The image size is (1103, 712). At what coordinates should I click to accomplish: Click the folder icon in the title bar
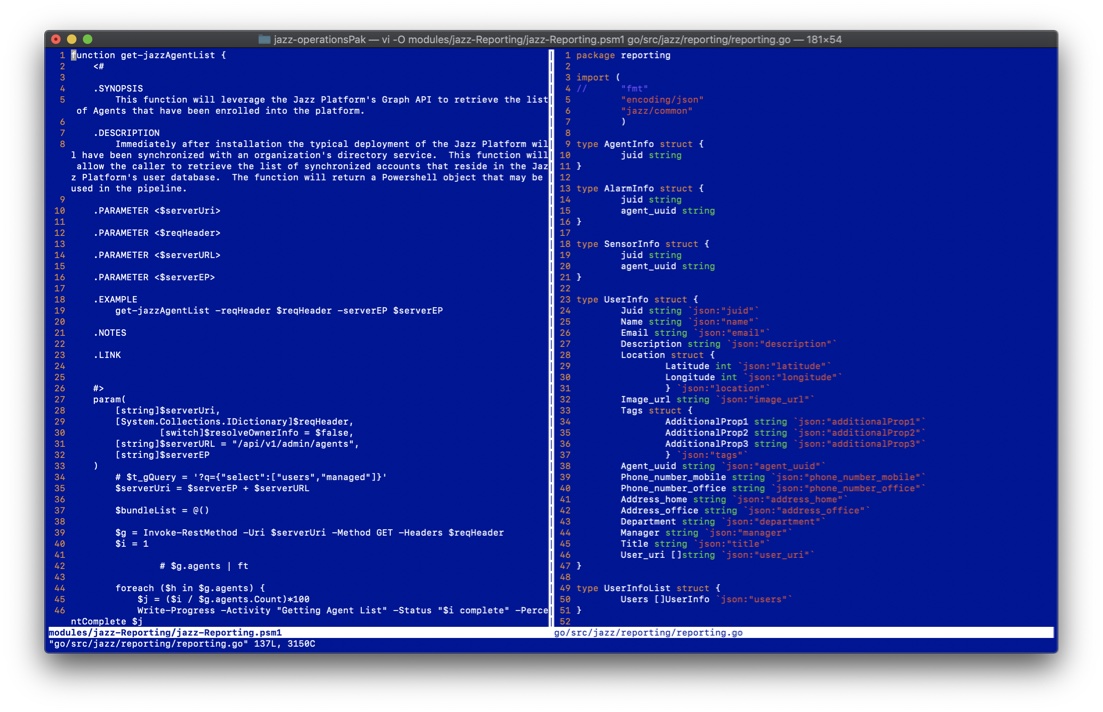264,40
